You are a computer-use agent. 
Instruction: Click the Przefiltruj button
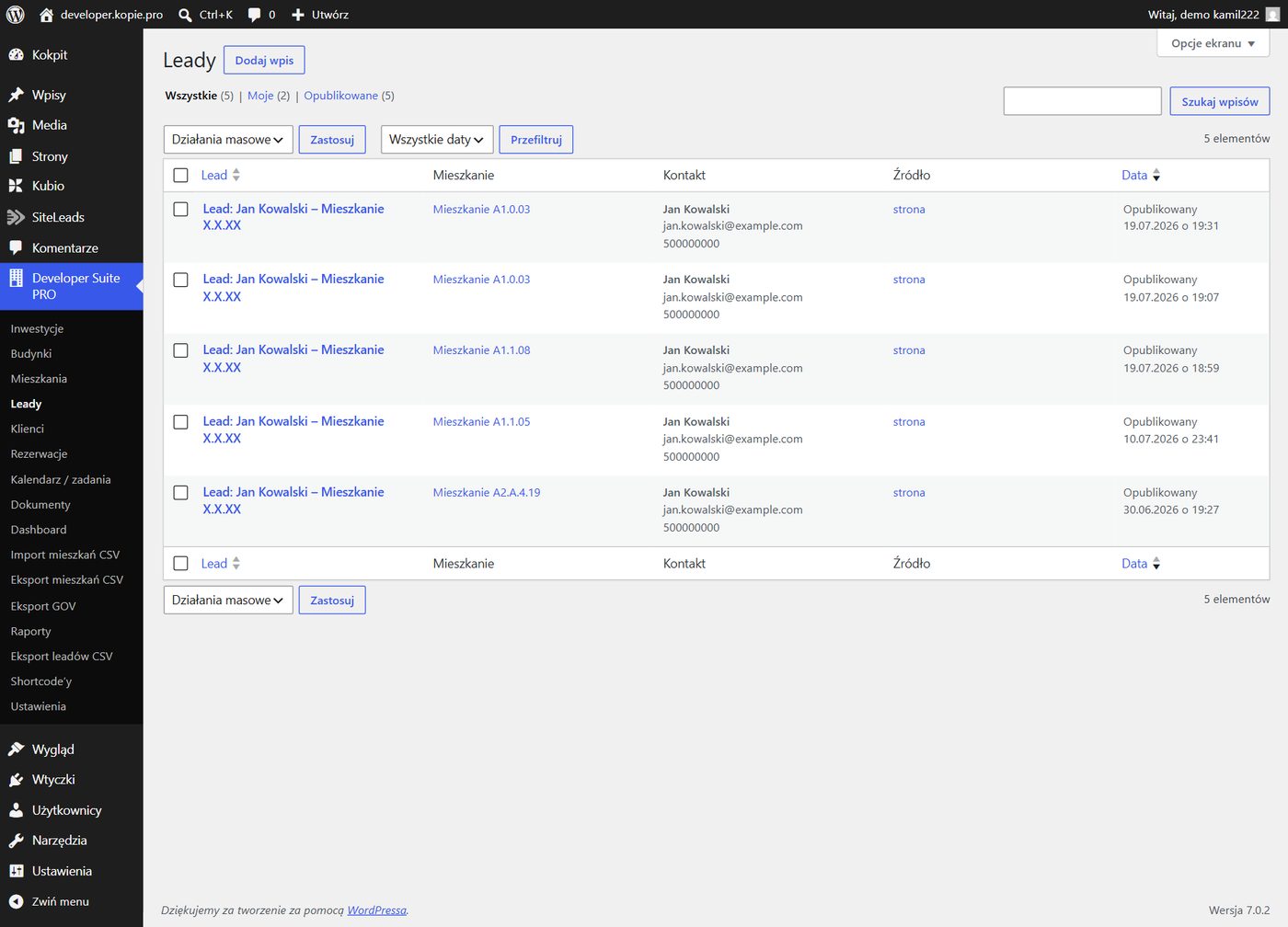(536, 140)
